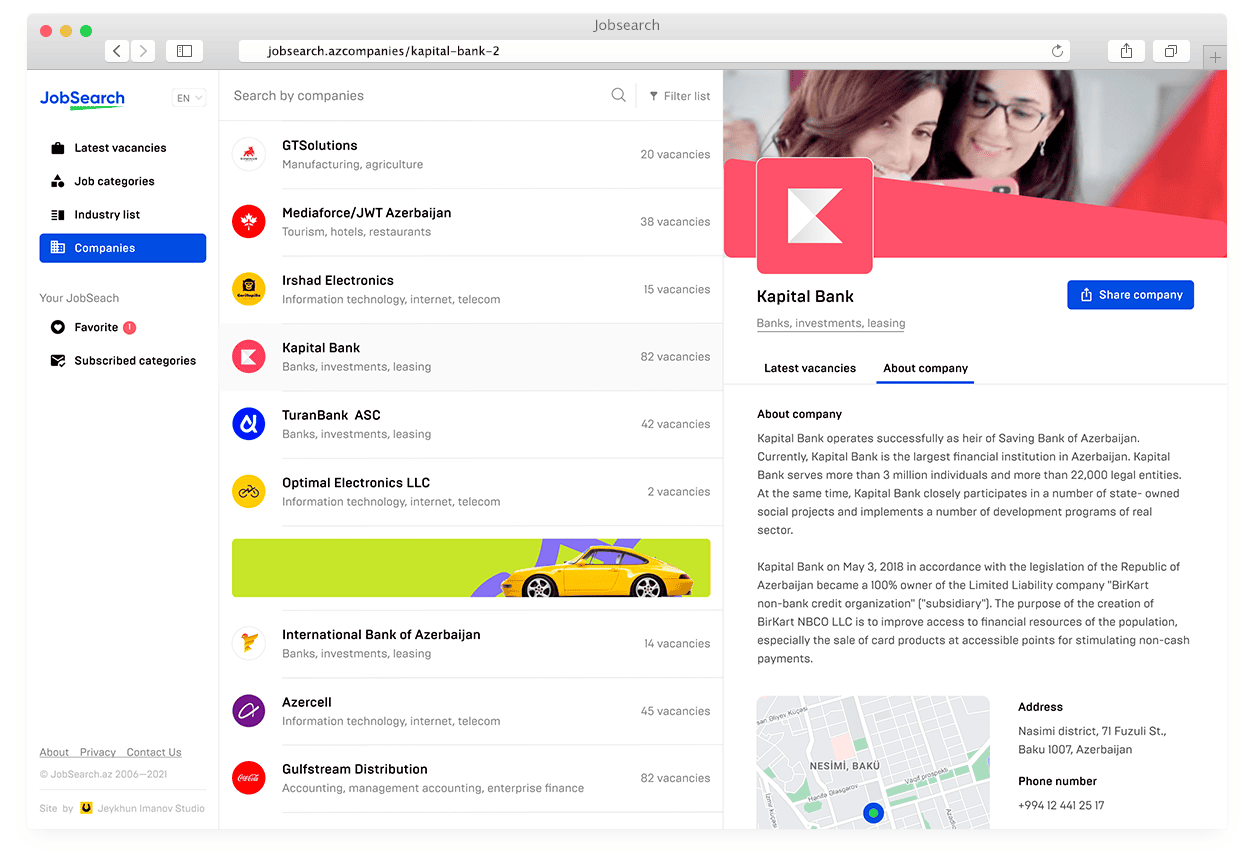This screenshot has width=1254, height=866.
Task: Click the large Kapital Bank profile logo
Action: 815,216
